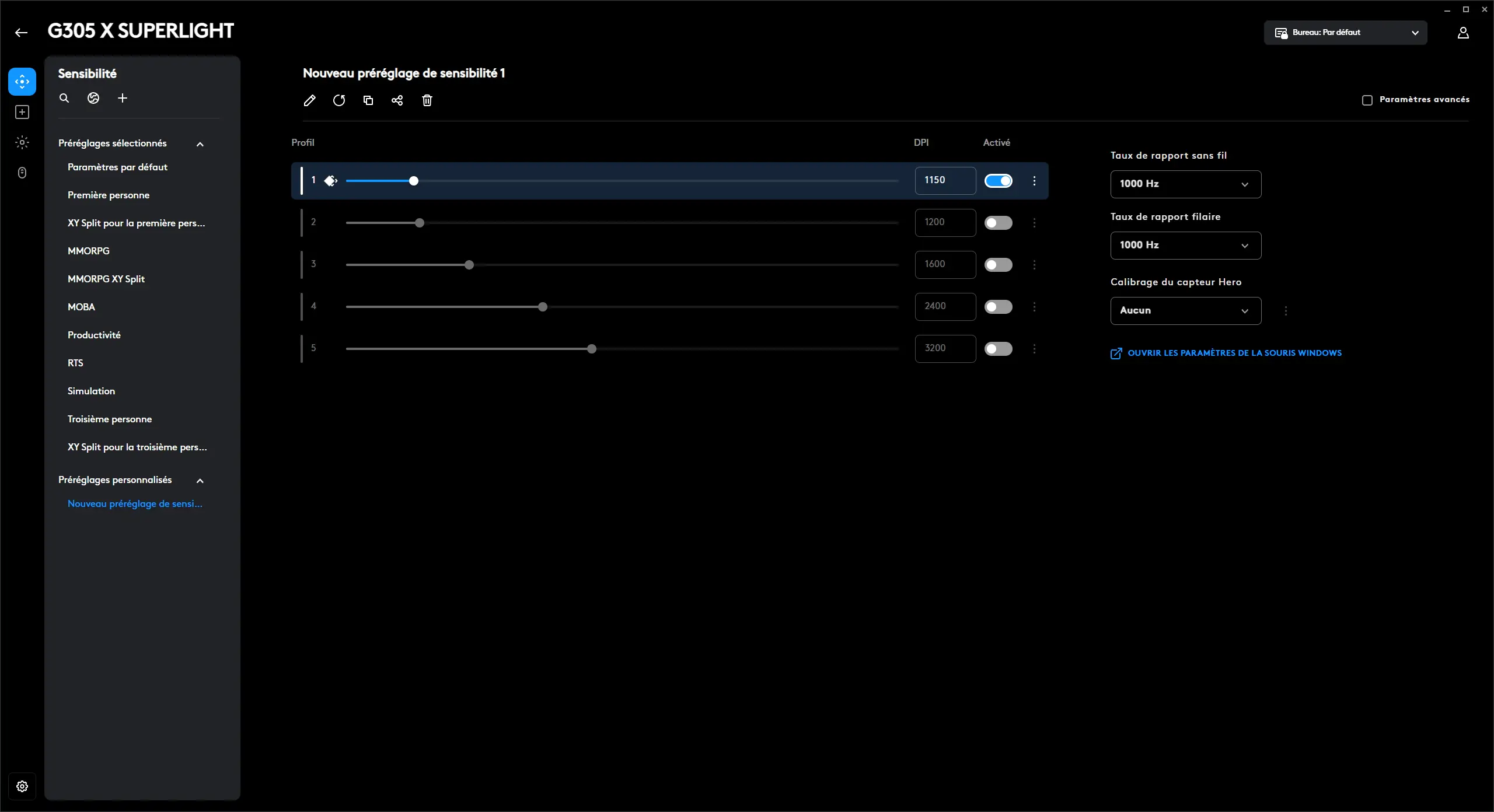
Task: Open the Taux de rapport sans fil dropdown
Action: click(x=1186, y=184)
